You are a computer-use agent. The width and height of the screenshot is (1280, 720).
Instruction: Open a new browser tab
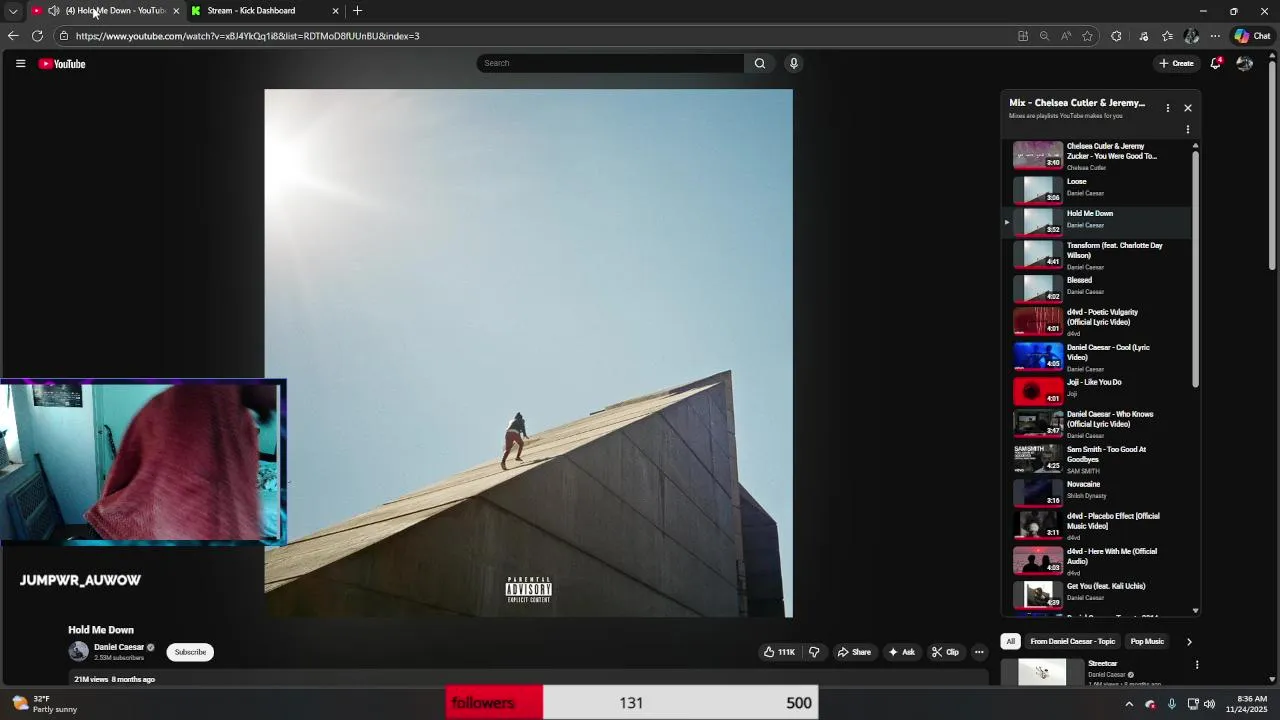pos(357,11)
